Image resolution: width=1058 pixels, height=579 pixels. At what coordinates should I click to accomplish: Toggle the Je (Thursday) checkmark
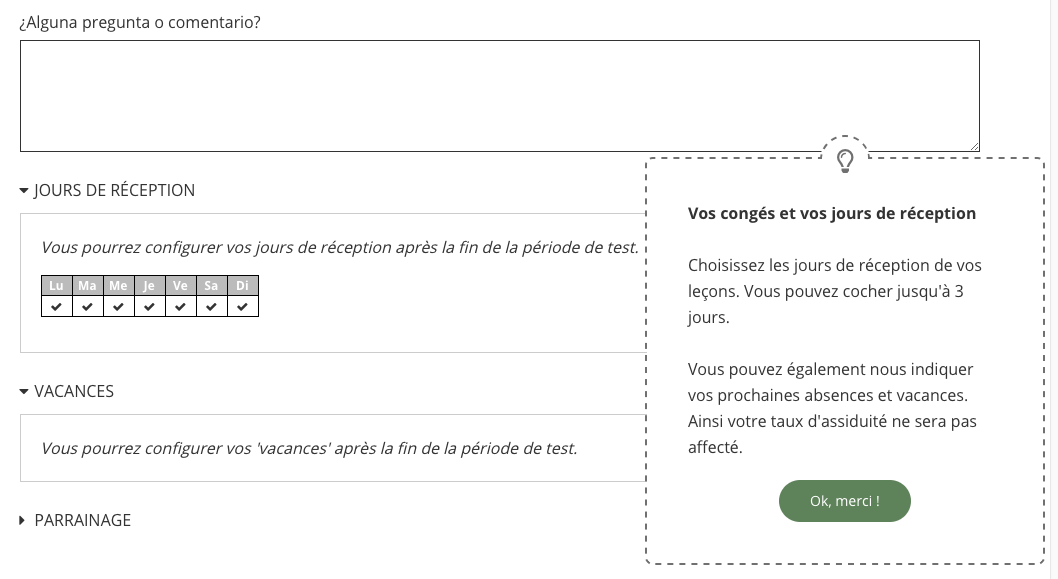coord(149,306)
